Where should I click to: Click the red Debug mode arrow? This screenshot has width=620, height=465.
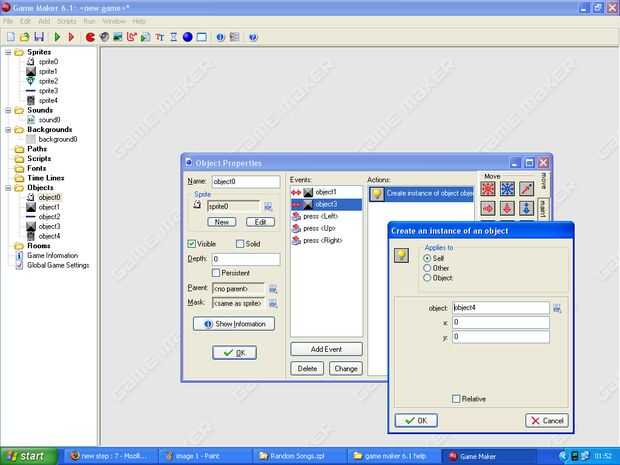click(71, 37)
